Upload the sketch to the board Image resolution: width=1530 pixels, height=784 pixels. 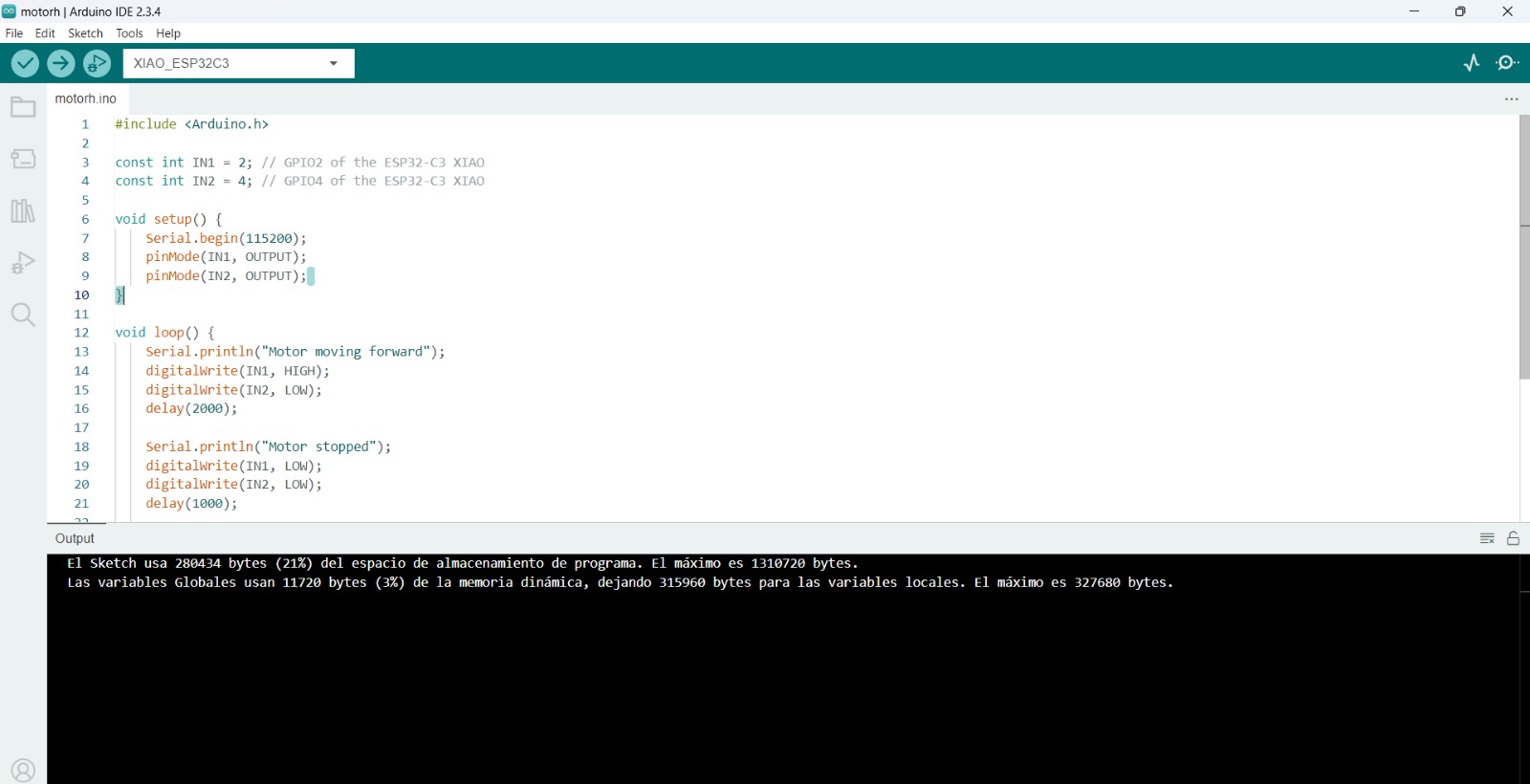tap(61, 63)
